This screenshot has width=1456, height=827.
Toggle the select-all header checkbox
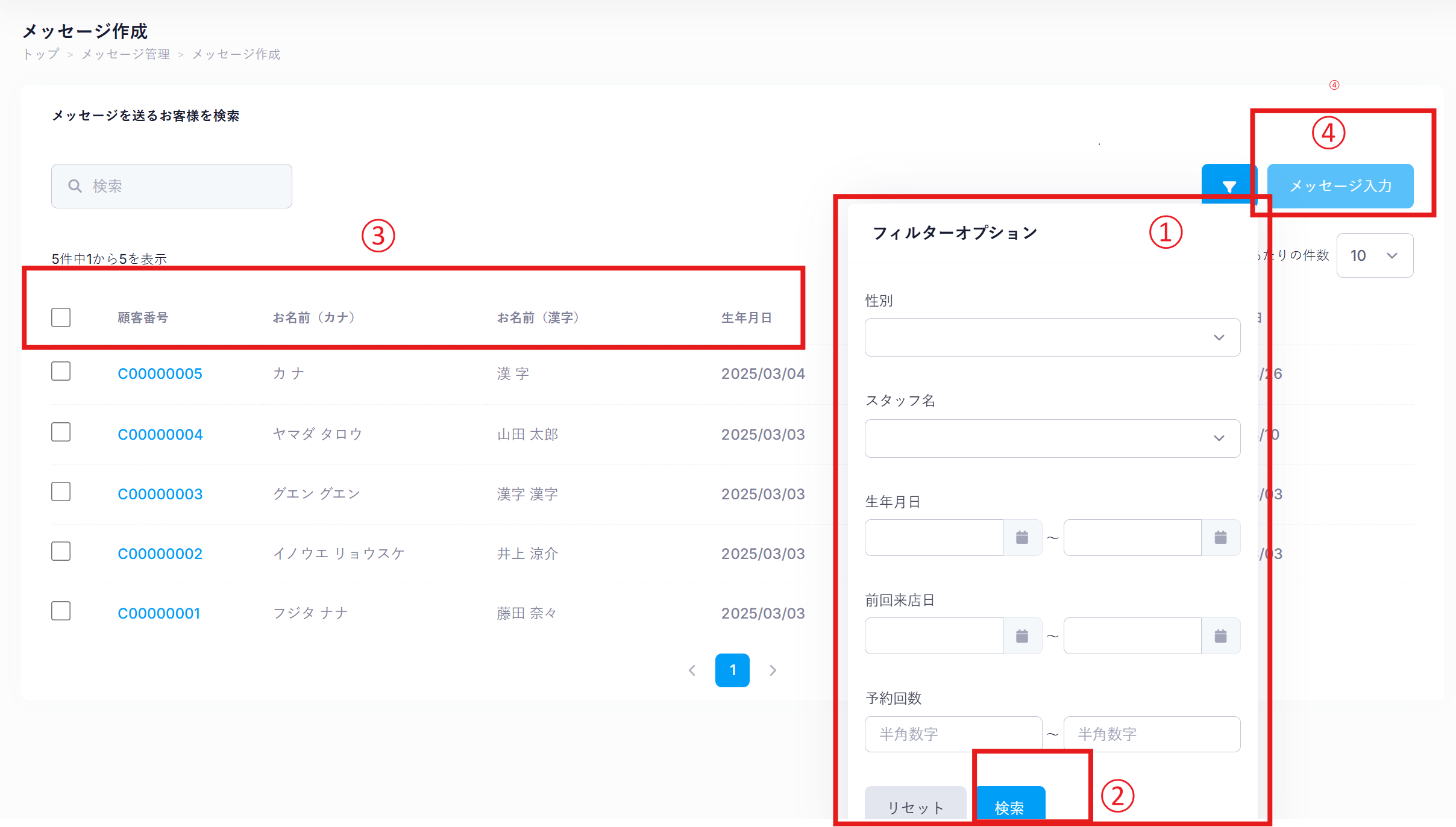tap(61, 317)
